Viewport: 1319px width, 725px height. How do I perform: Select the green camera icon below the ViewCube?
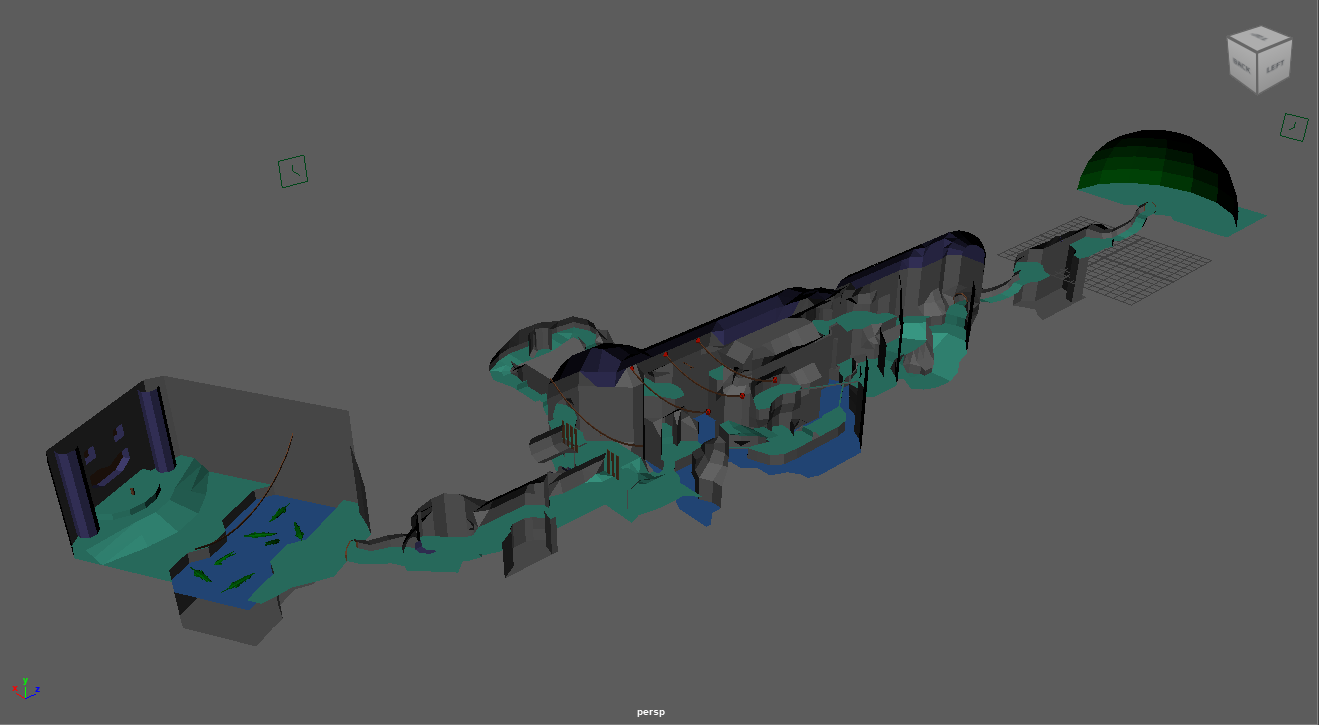click(x=1294, y=127)
